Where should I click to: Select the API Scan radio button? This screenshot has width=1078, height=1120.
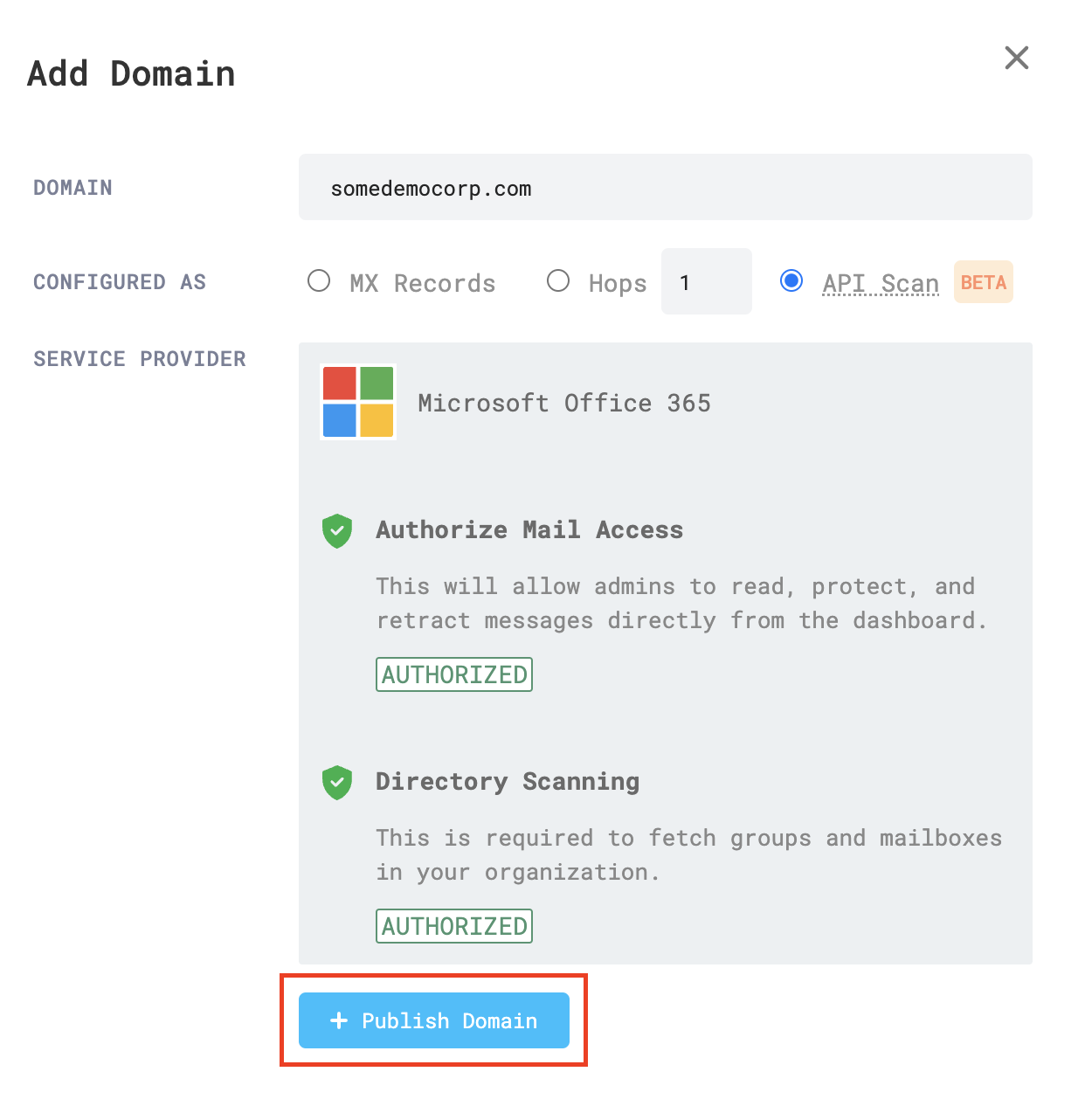(x=791, y=280)
